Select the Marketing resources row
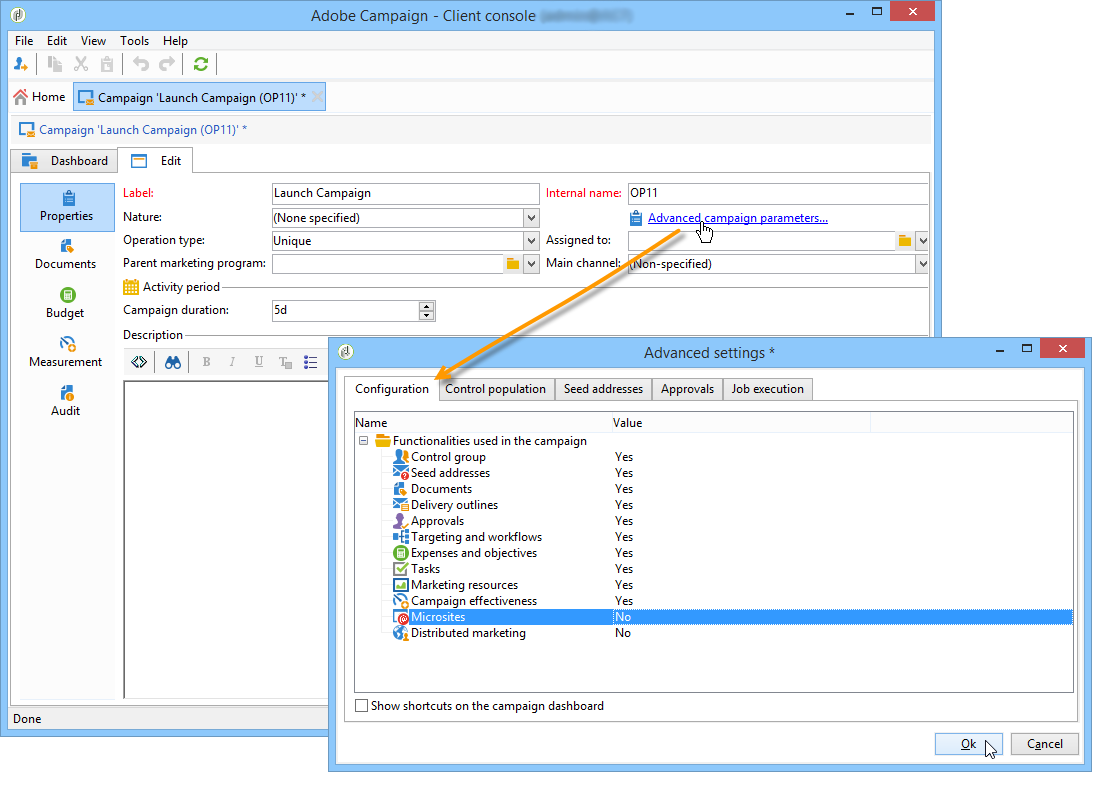Screen dimensions: 1116x800 tap(713, 585)
